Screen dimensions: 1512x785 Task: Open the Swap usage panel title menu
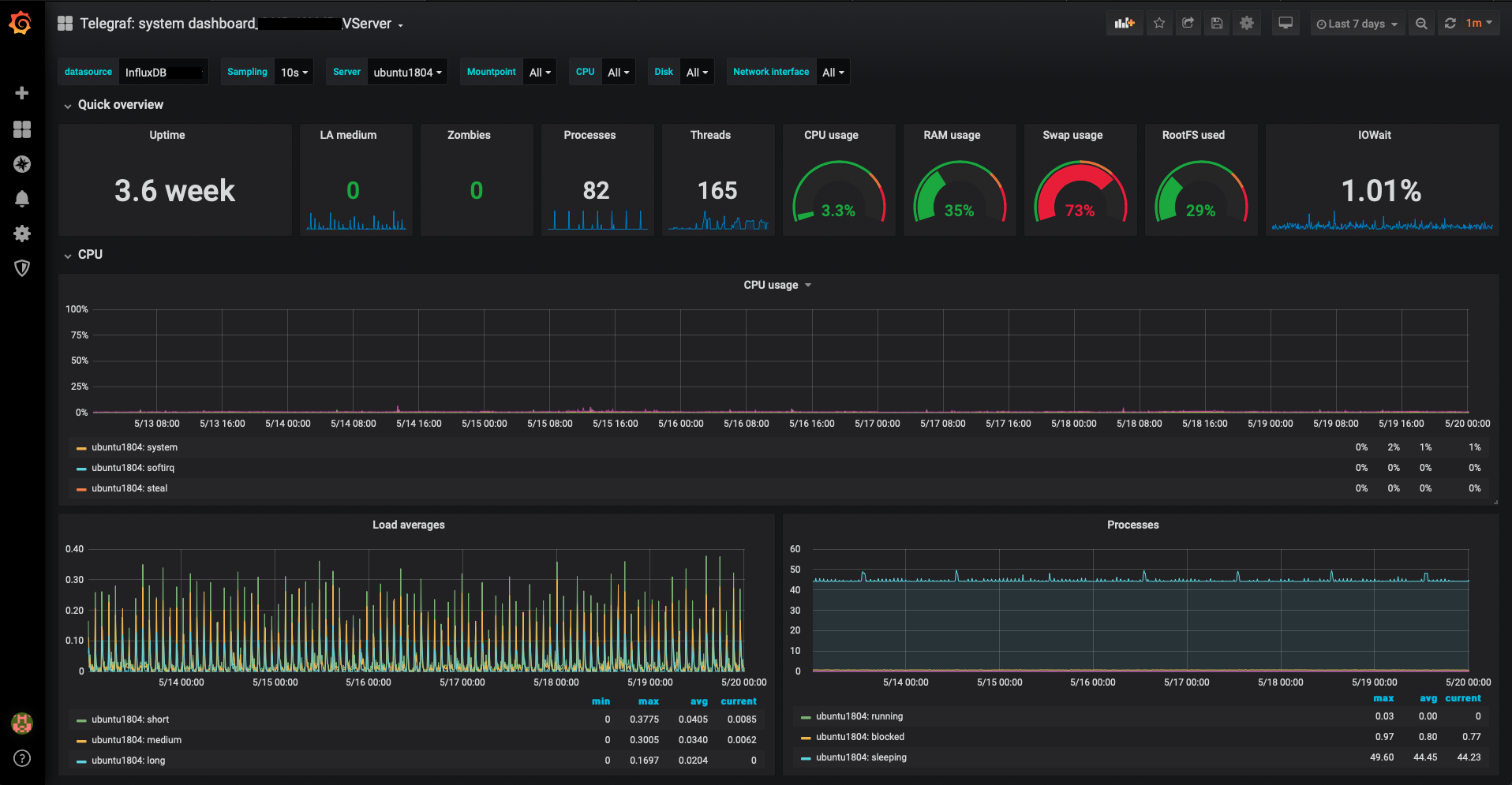point(1072,135)
